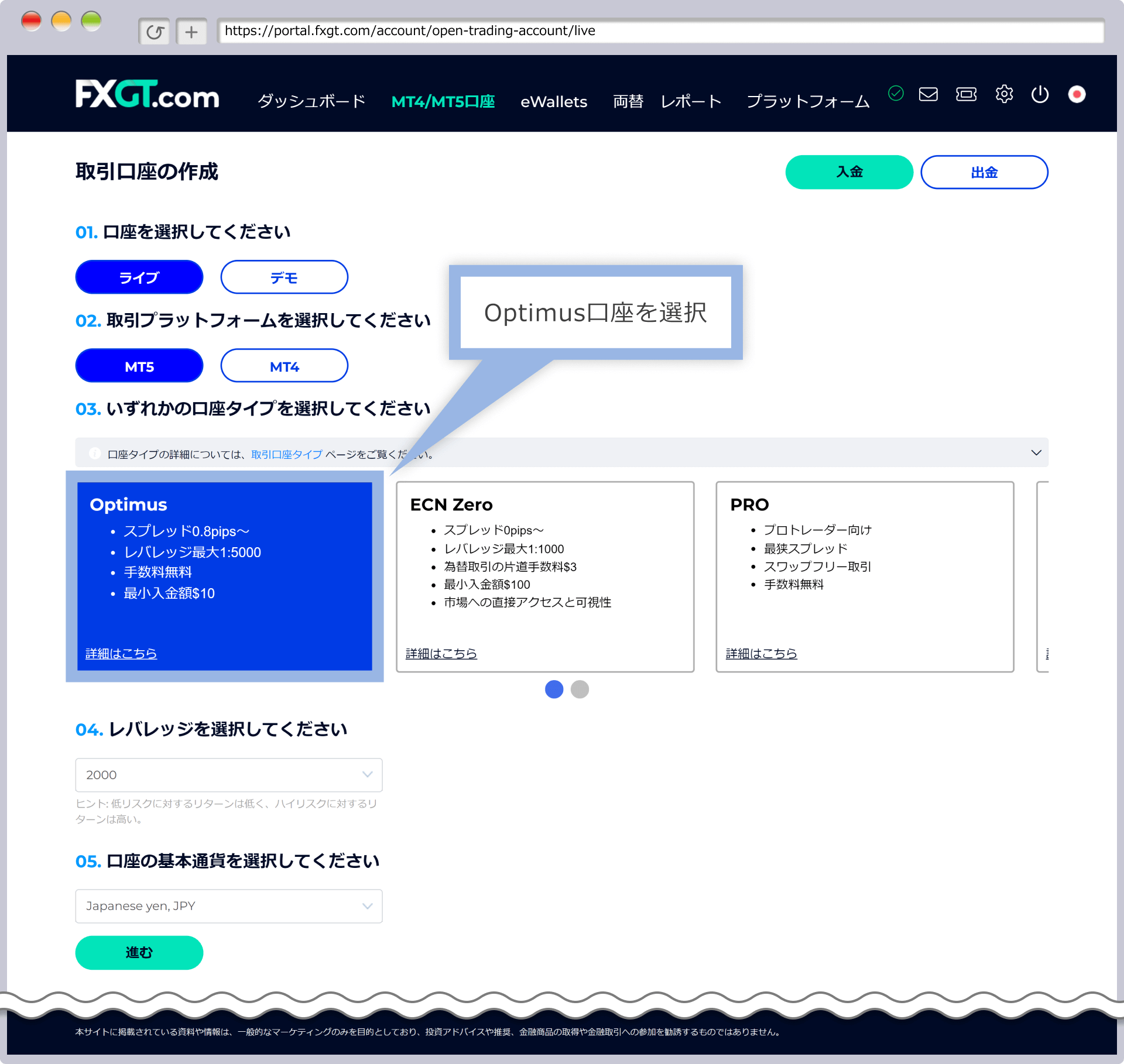Open the ダッシュボード menu
This screenshot has height=1064, width=1124.
tap(311, 101)
